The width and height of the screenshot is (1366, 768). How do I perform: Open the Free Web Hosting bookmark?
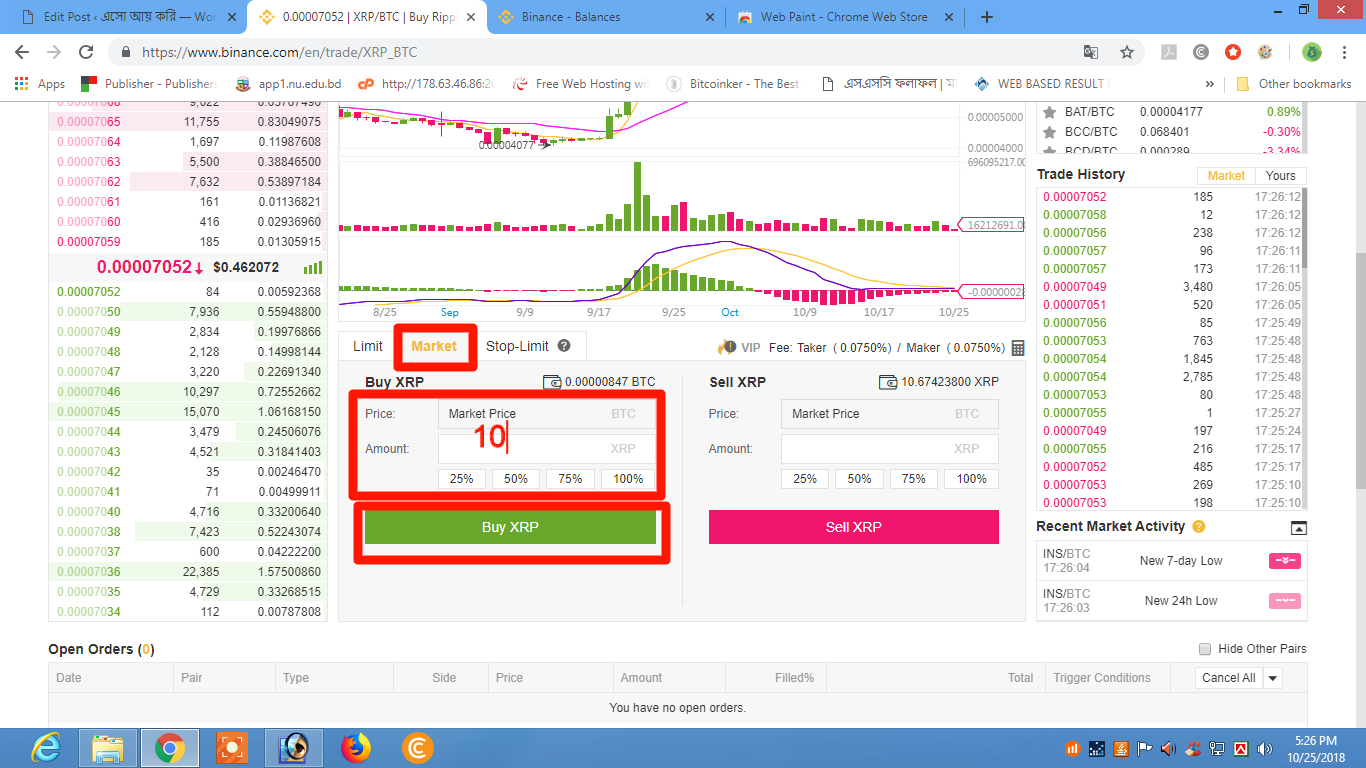(x=581, y=84)
